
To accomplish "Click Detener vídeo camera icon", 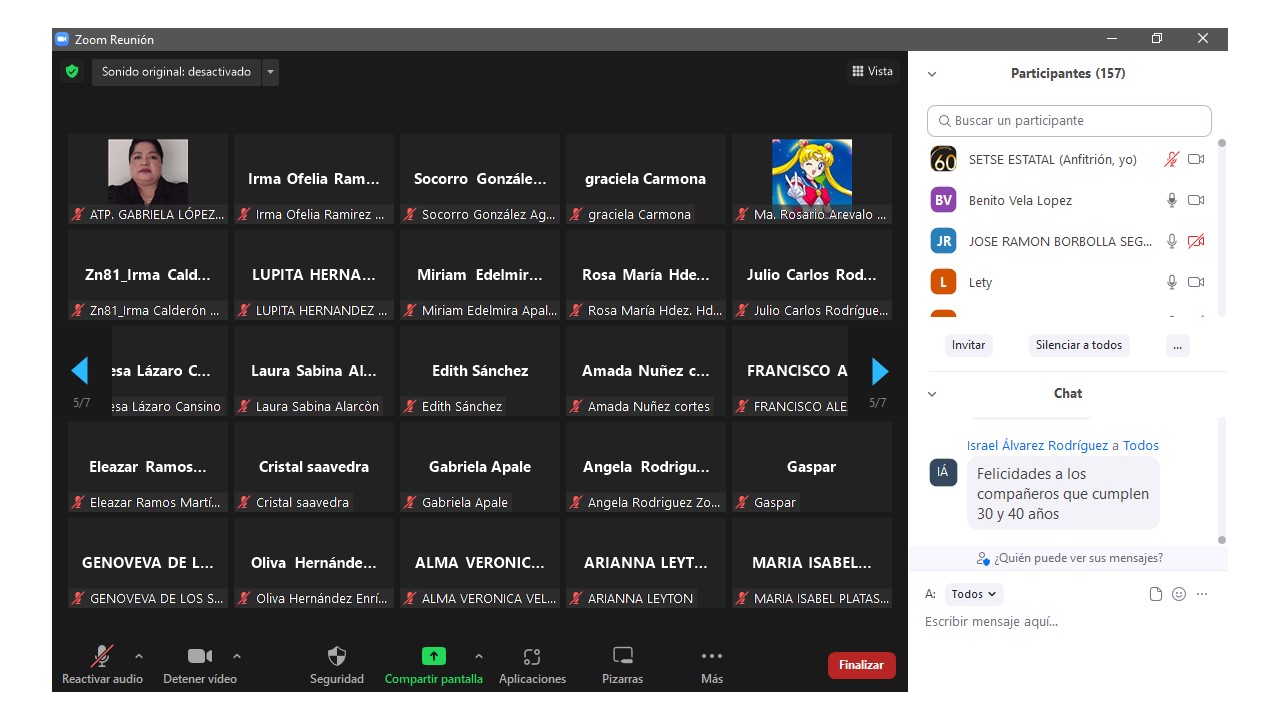I will coord(200,656).
